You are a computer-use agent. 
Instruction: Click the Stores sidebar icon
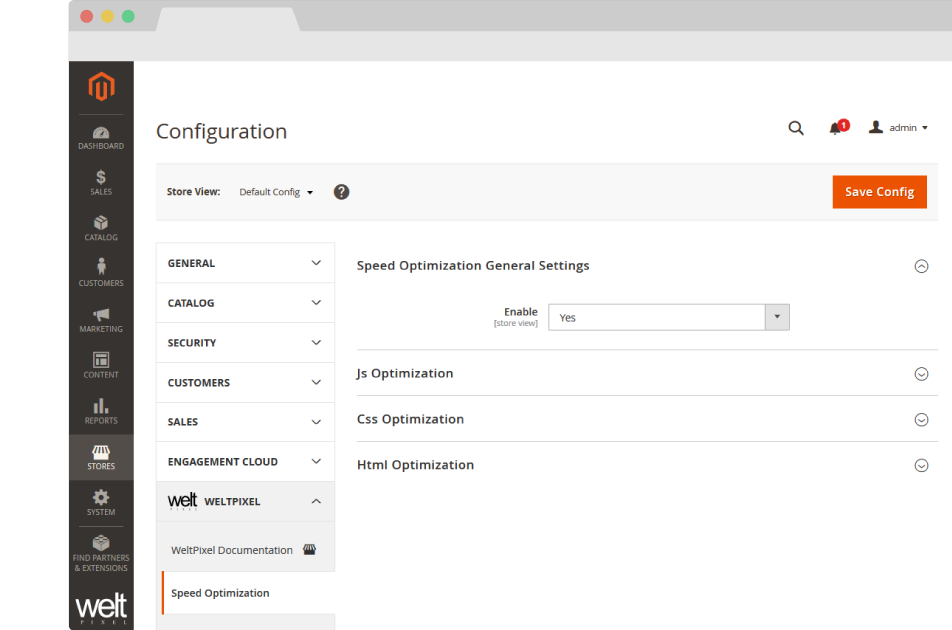click(x=100, y=457)
